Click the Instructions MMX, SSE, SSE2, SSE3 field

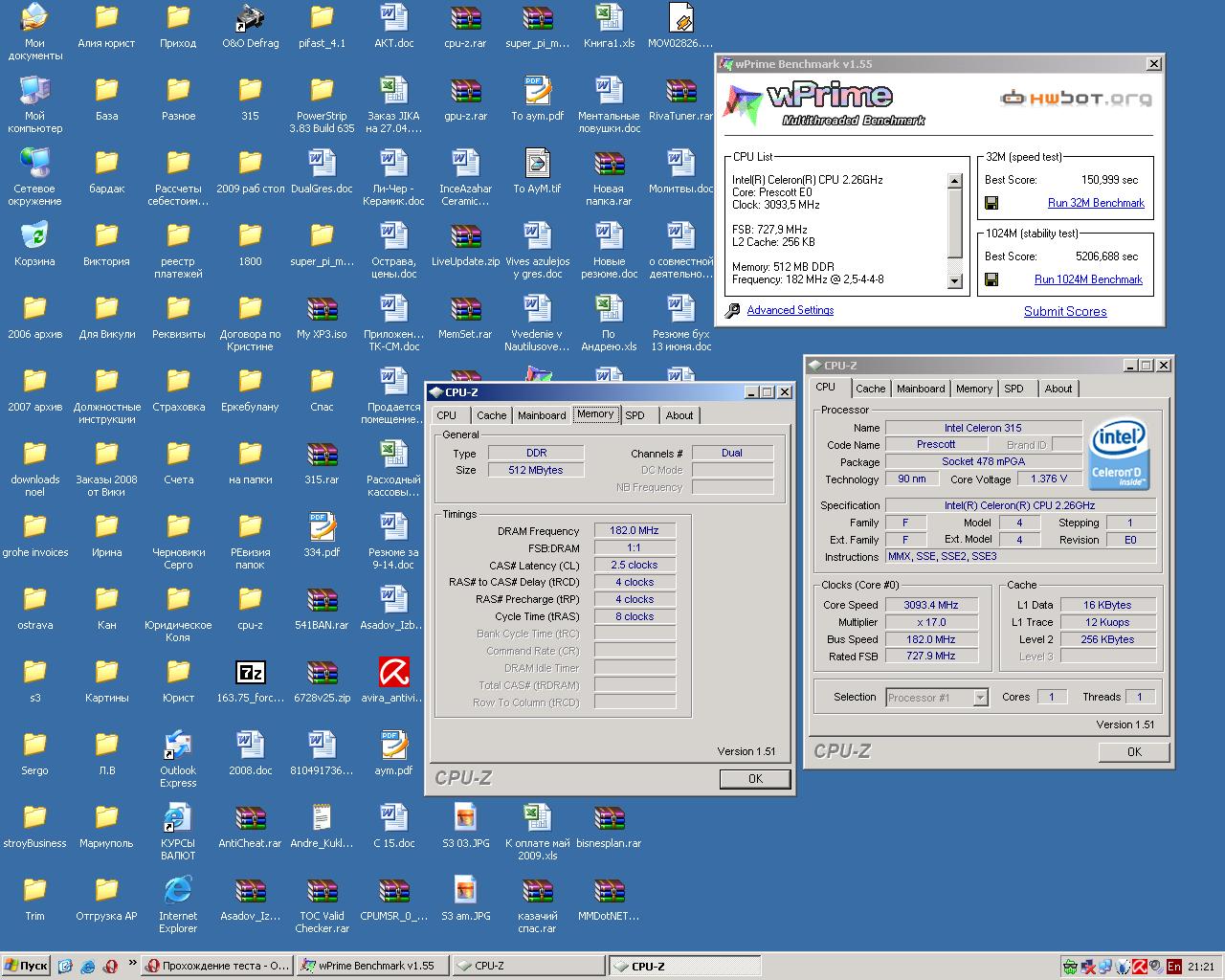[x=1020, y=556]
